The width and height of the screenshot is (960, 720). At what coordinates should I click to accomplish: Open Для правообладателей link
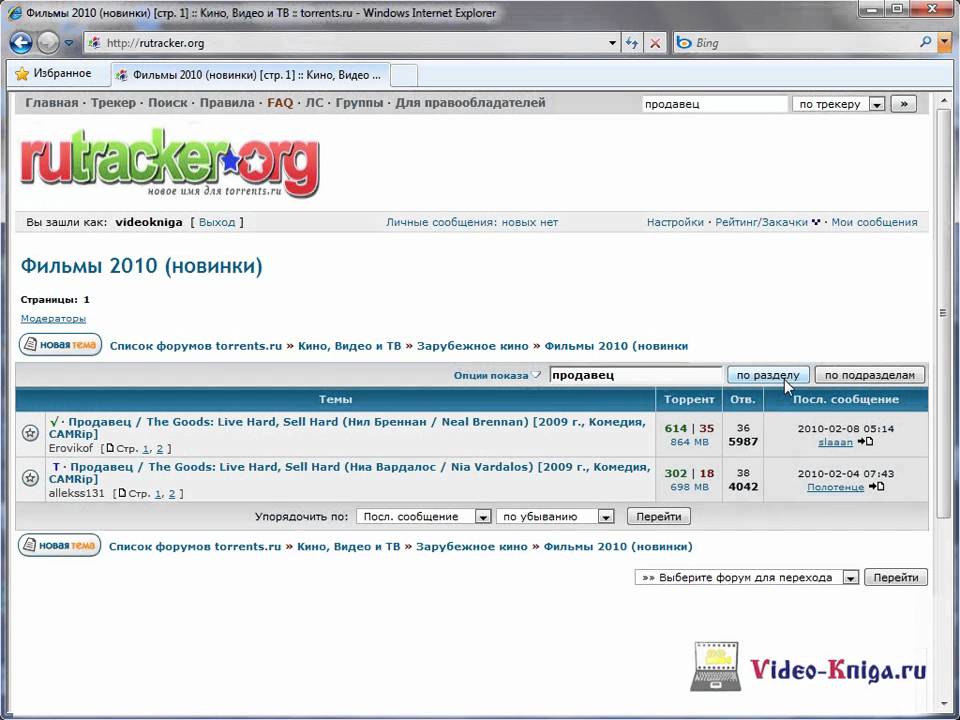point(470,103)
